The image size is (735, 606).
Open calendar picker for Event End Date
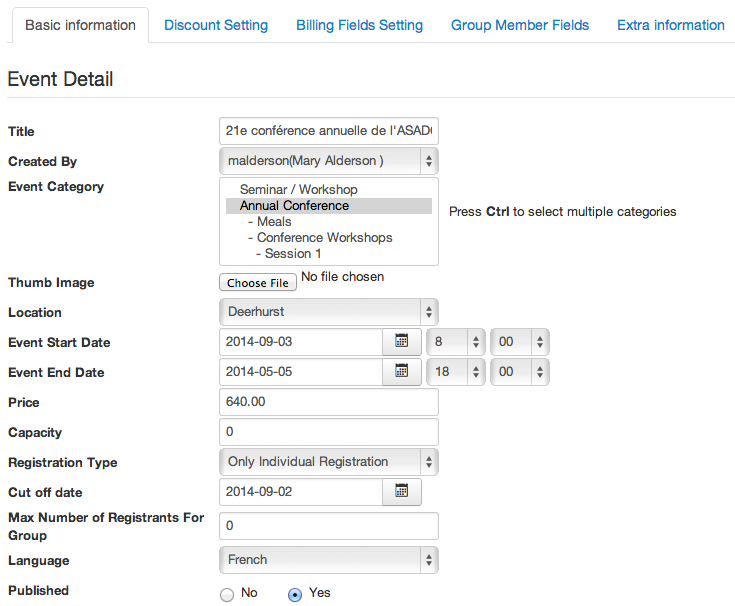pos(402,372)
